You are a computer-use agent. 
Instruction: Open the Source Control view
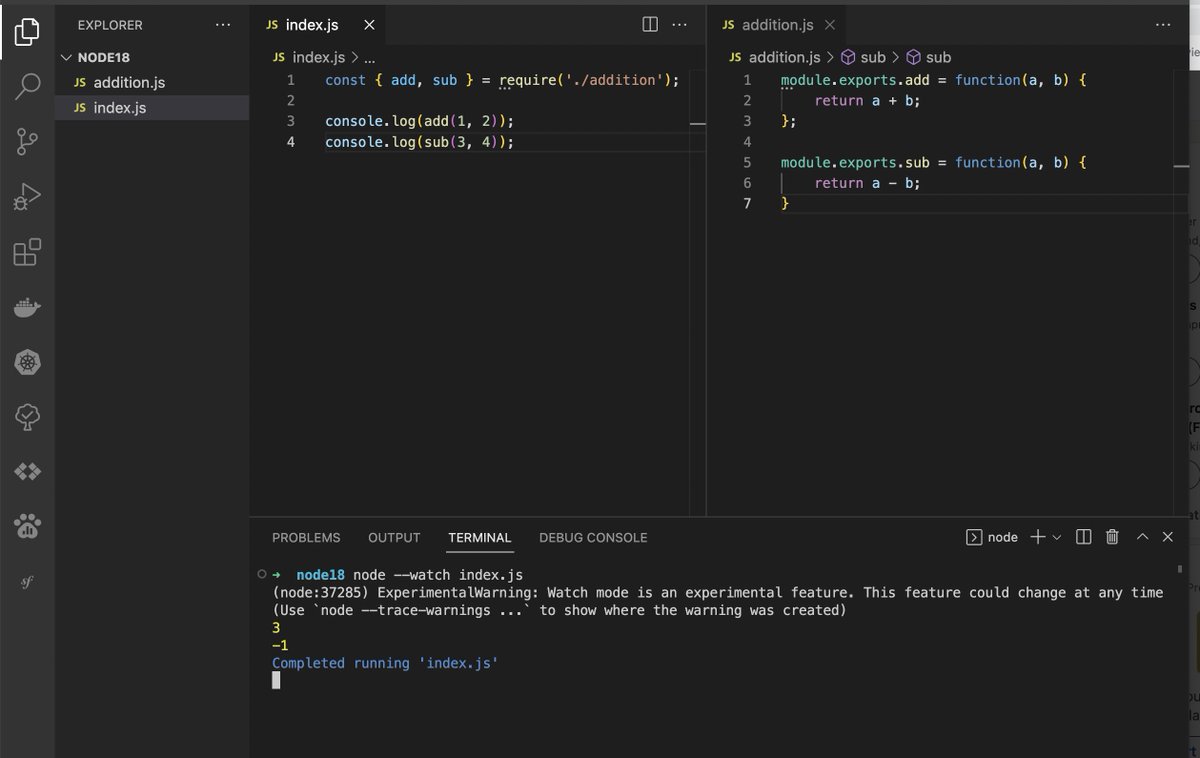(27, 142)
